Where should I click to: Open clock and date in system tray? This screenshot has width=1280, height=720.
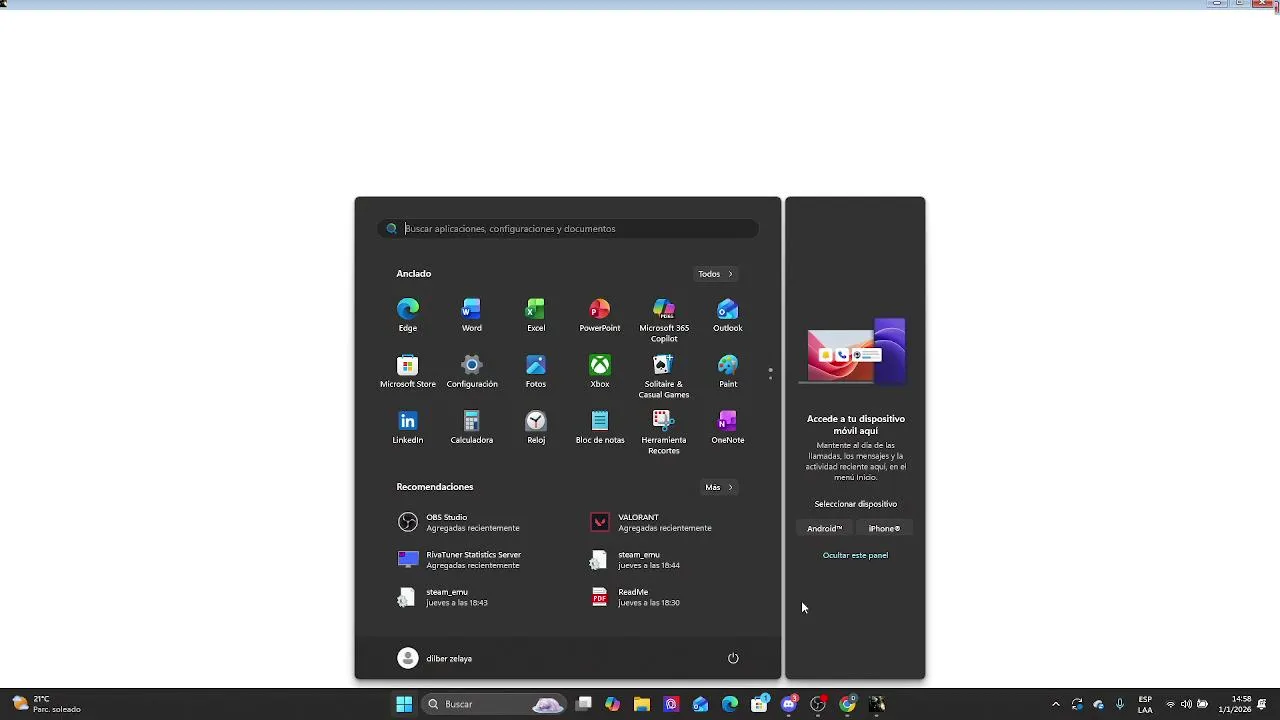[1236, 704]
